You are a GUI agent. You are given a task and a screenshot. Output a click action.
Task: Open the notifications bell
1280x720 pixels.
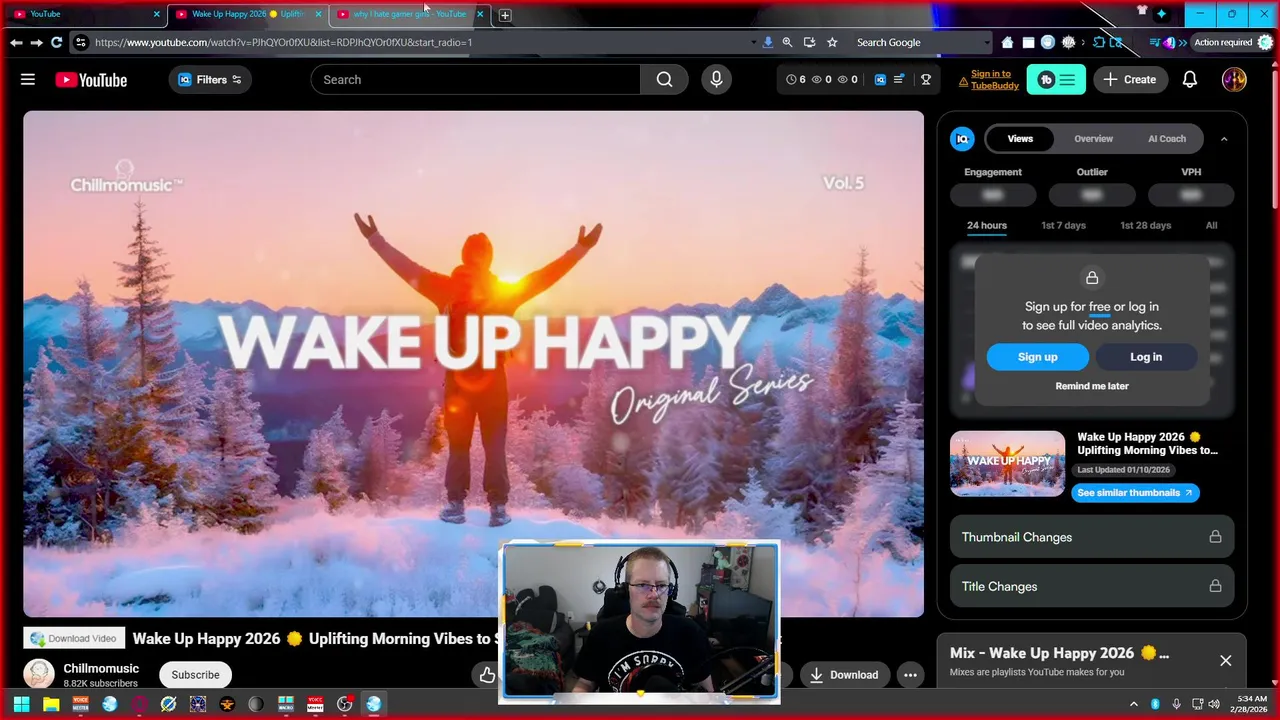tap(1190, 80)
